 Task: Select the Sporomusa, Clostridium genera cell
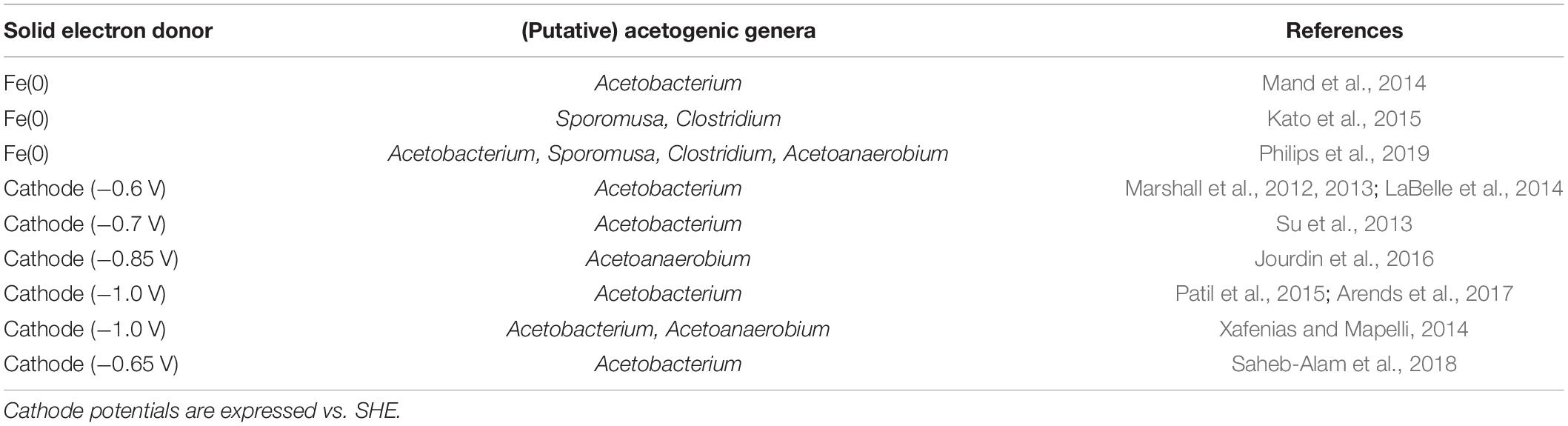(668, 119)
